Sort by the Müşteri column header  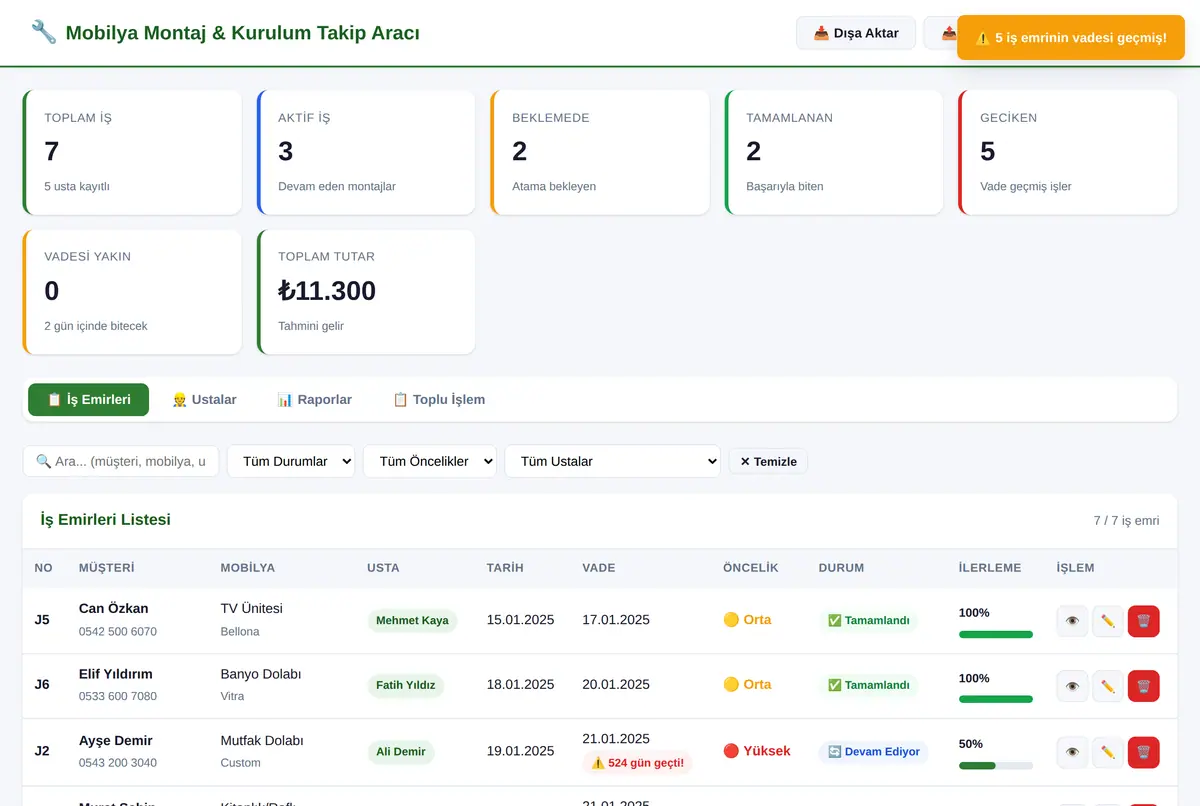[106, 567]
